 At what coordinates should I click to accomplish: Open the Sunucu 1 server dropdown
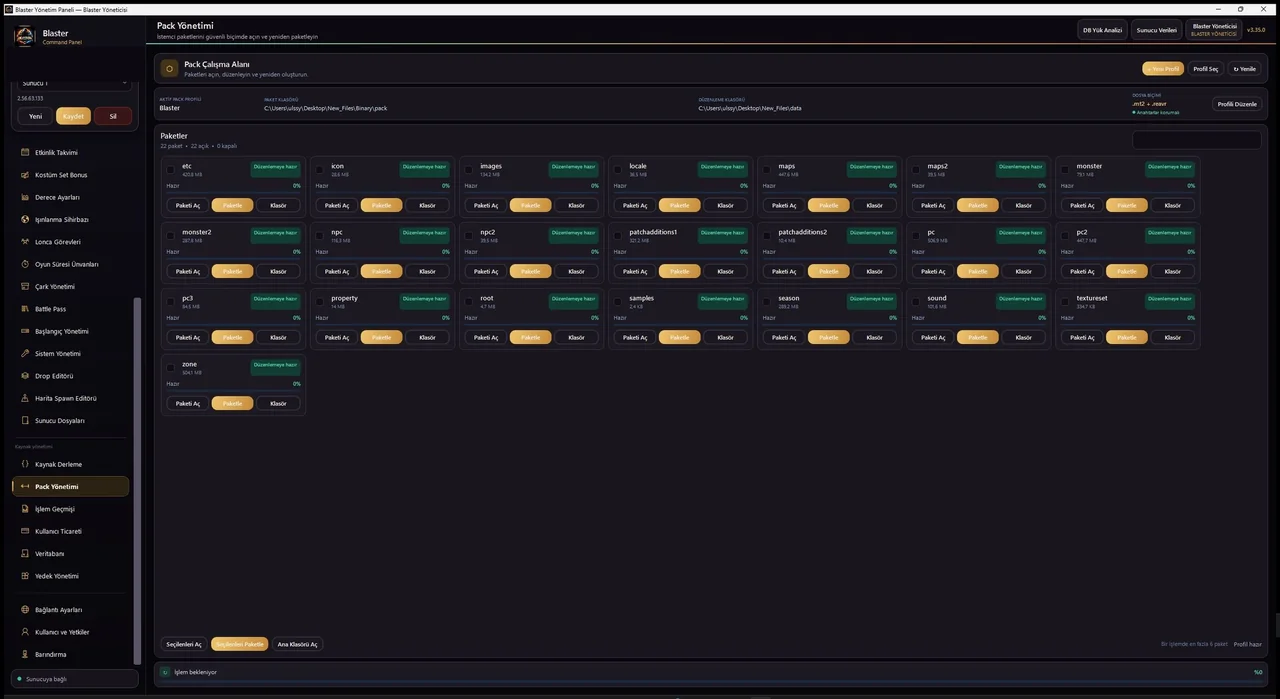[74, 83]
